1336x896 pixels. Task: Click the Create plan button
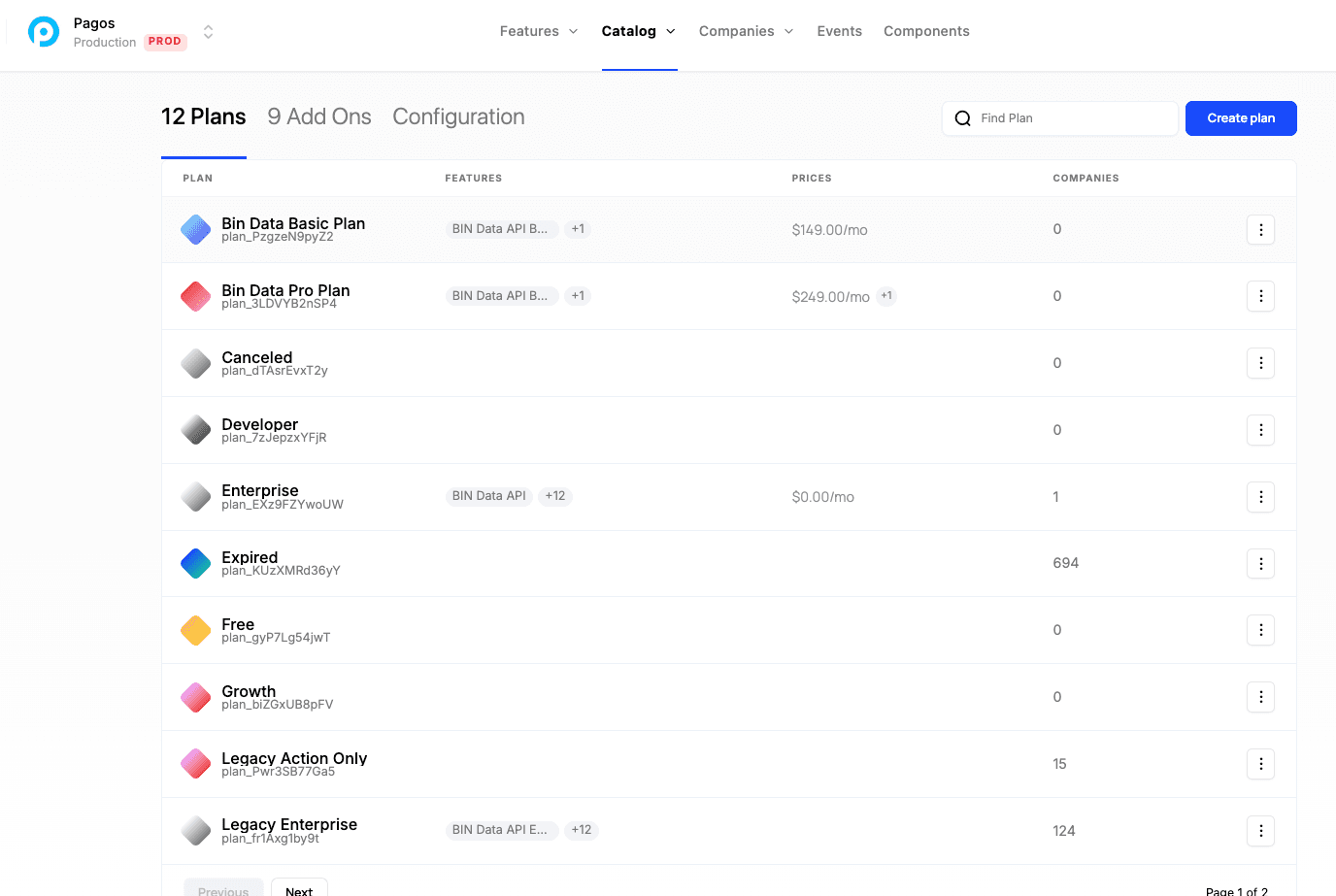click(1240, 118)
